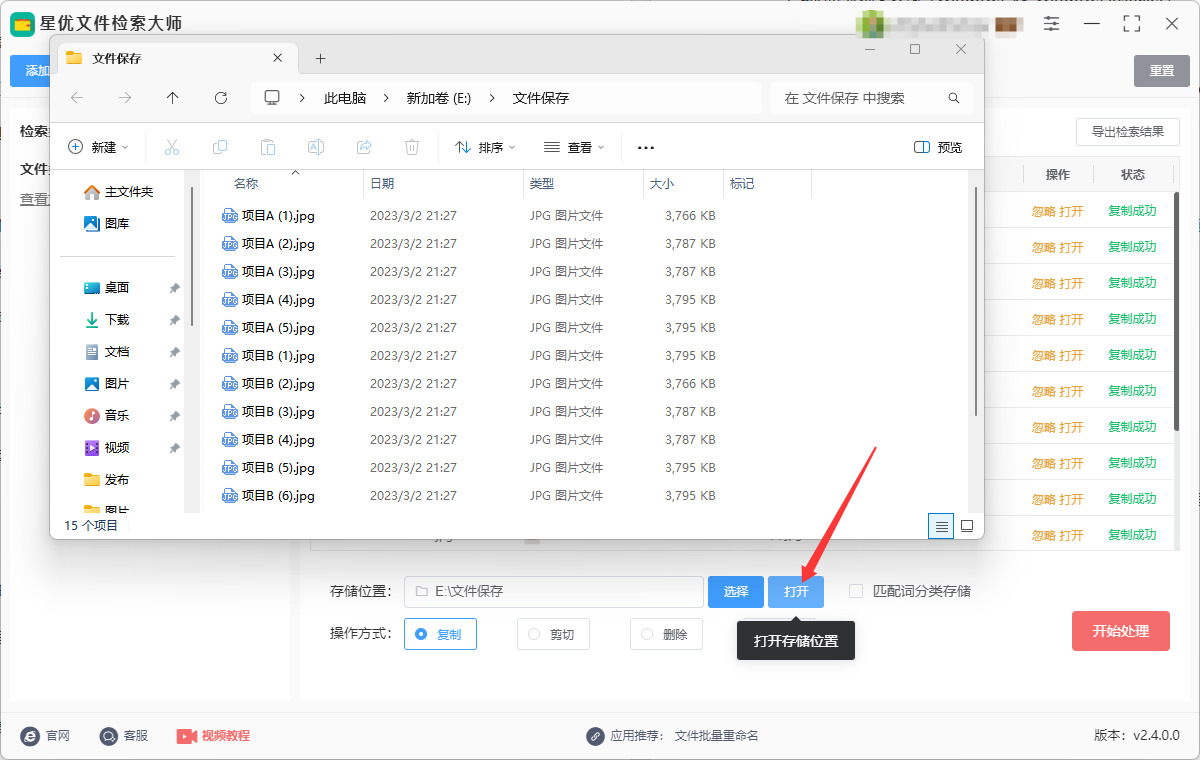Open 桌面 in Explorer sidebar

(117, 288)
